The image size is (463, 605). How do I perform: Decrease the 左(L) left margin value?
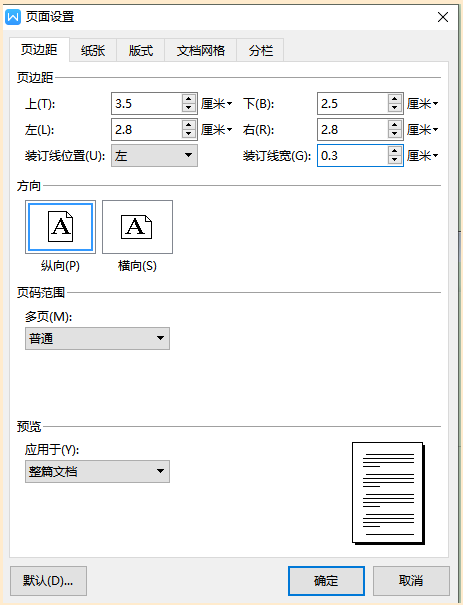click(x=189, y=135)
